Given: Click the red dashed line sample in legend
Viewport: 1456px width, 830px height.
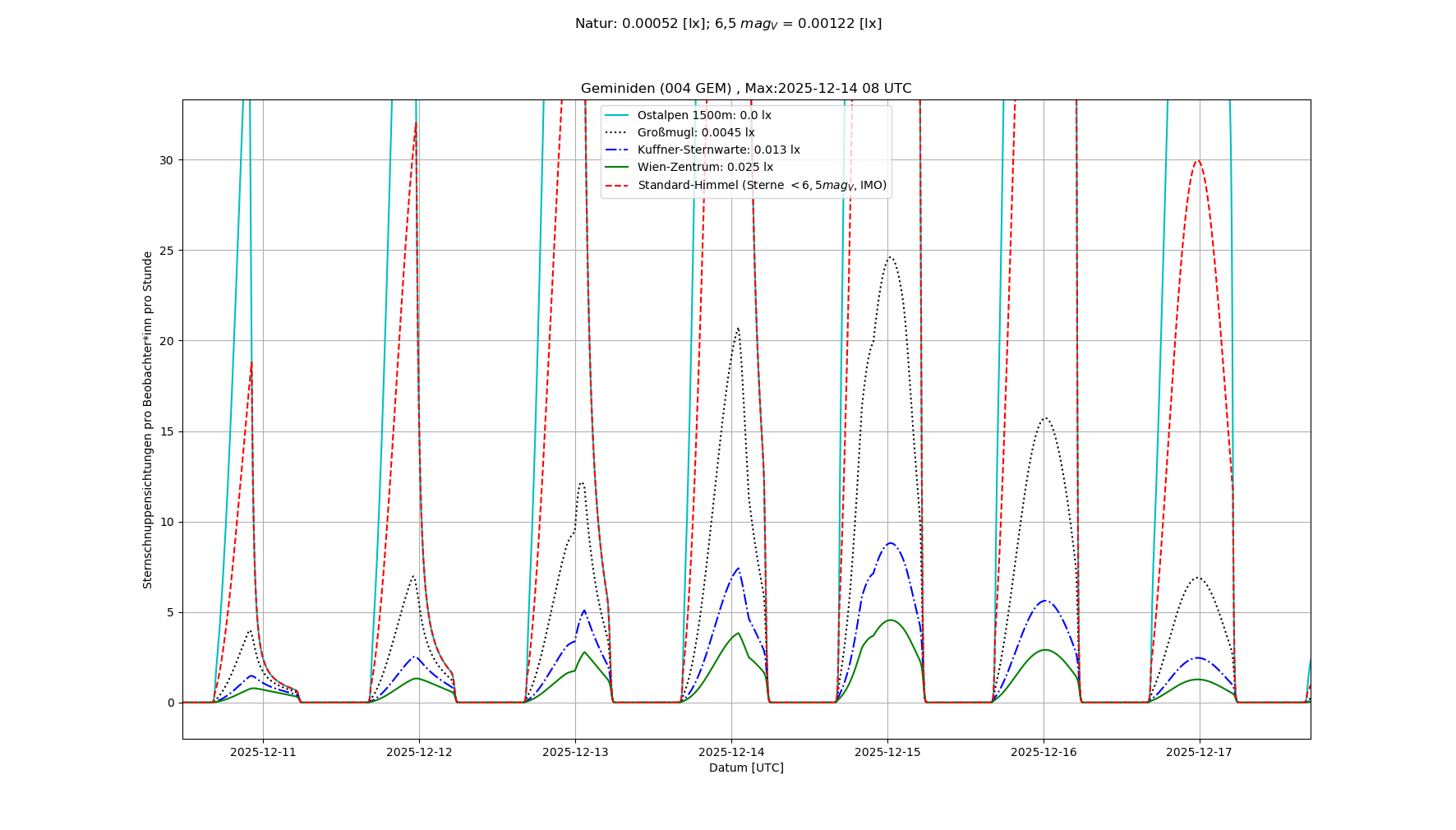Looking at the screenshot, I should [616, 185].
